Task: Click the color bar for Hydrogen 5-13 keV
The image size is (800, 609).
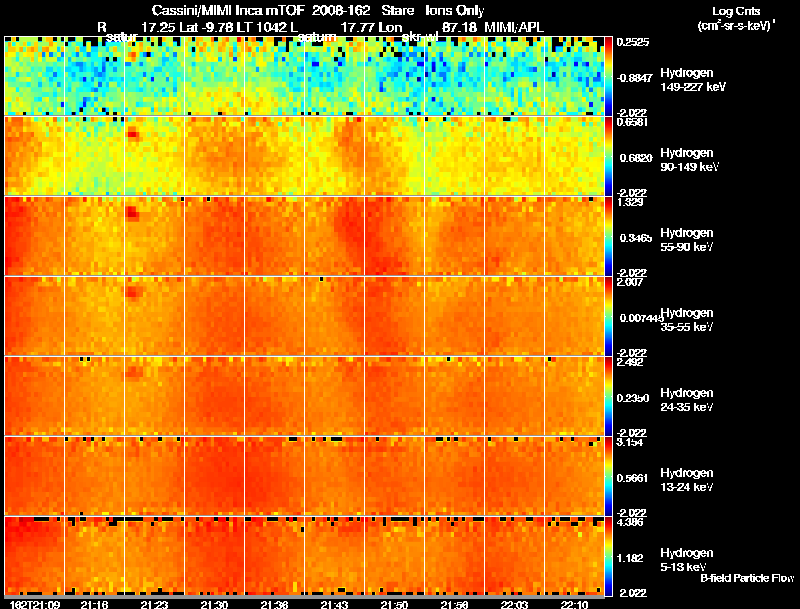Action: 608,556
